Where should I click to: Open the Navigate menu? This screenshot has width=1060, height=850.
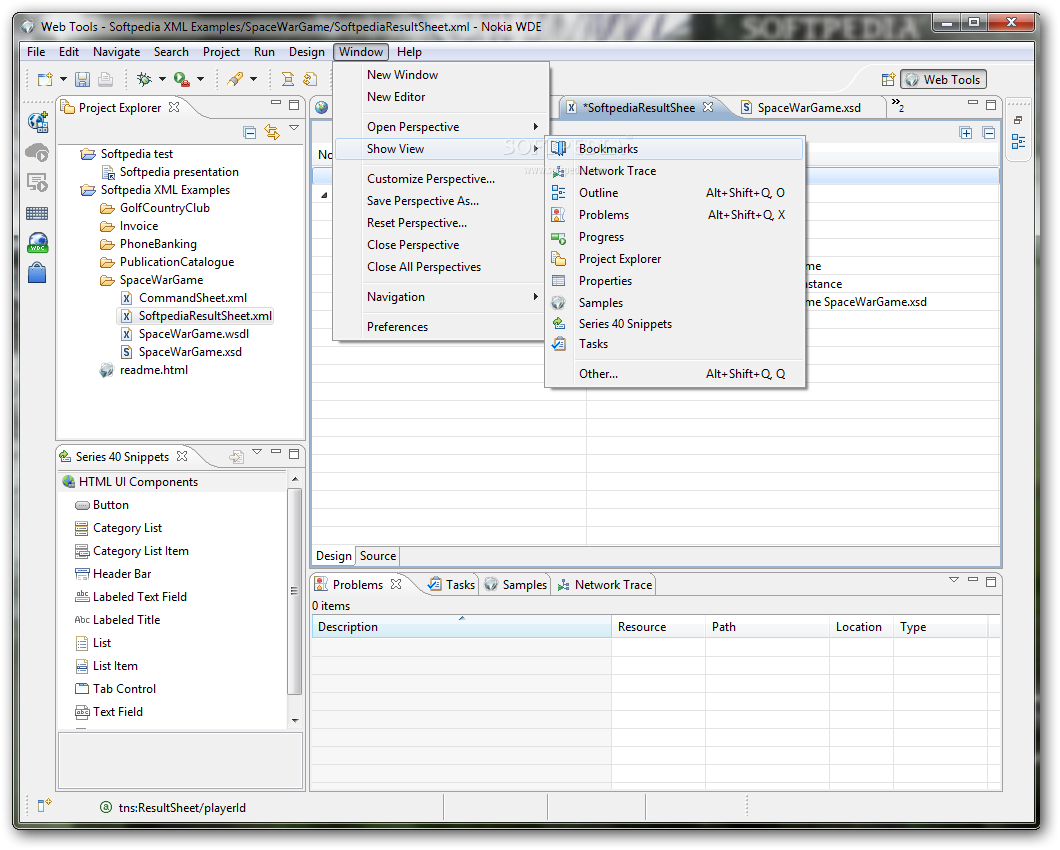click(116, 52)
